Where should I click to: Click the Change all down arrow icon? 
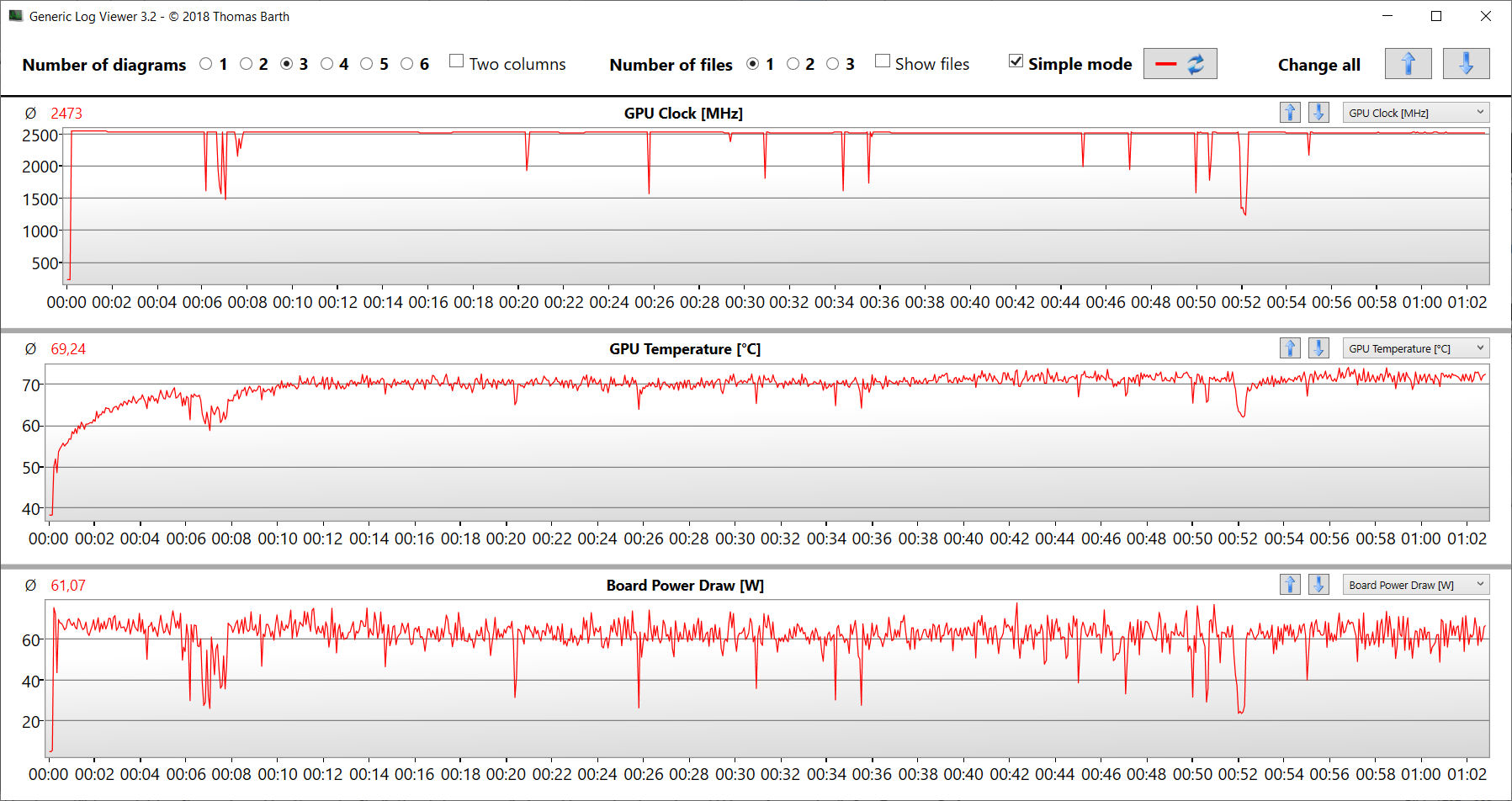(x=1465, y=64)
